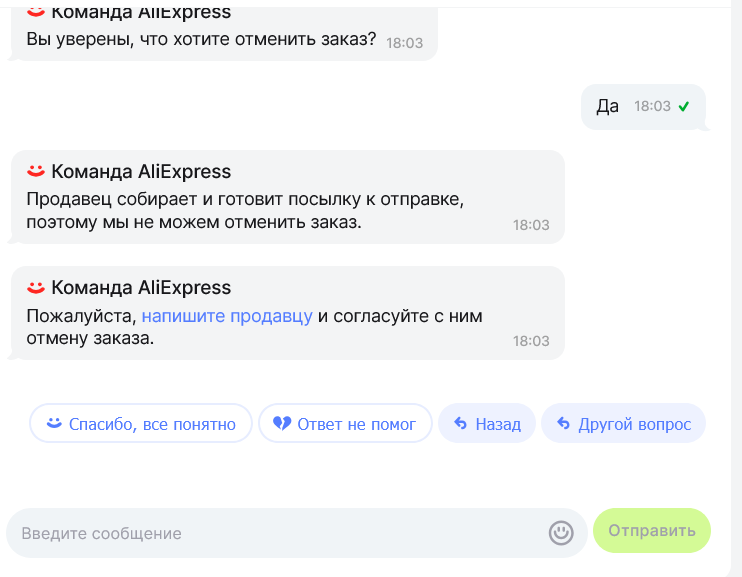Image resolution: width=742 pixels, height=577 pixels.
Task: Click AliExpress logo above "Вы уверены" message
Action: pos(36,12)
